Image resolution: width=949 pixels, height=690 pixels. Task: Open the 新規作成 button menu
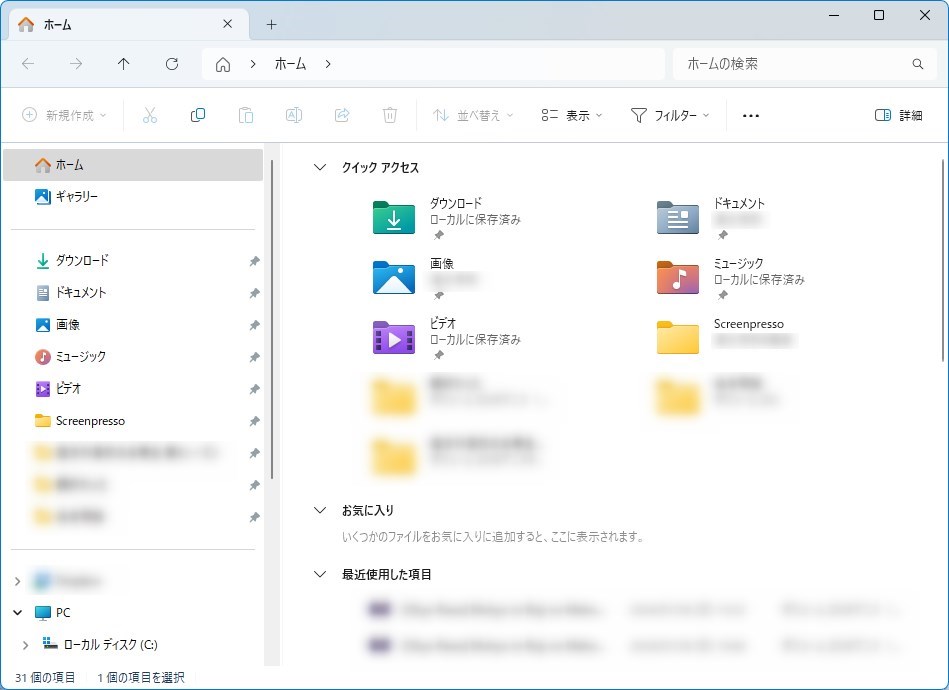pyautogui.click(x=65, y=115)
